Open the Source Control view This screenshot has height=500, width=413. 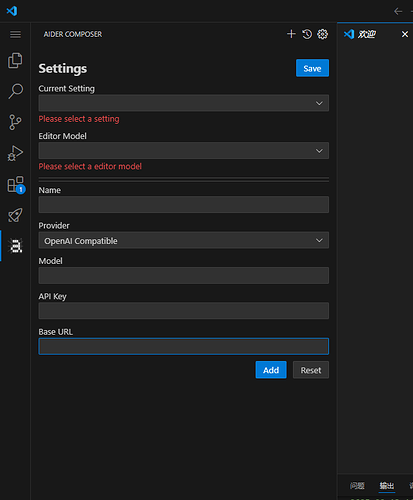(x=15, y=122)
